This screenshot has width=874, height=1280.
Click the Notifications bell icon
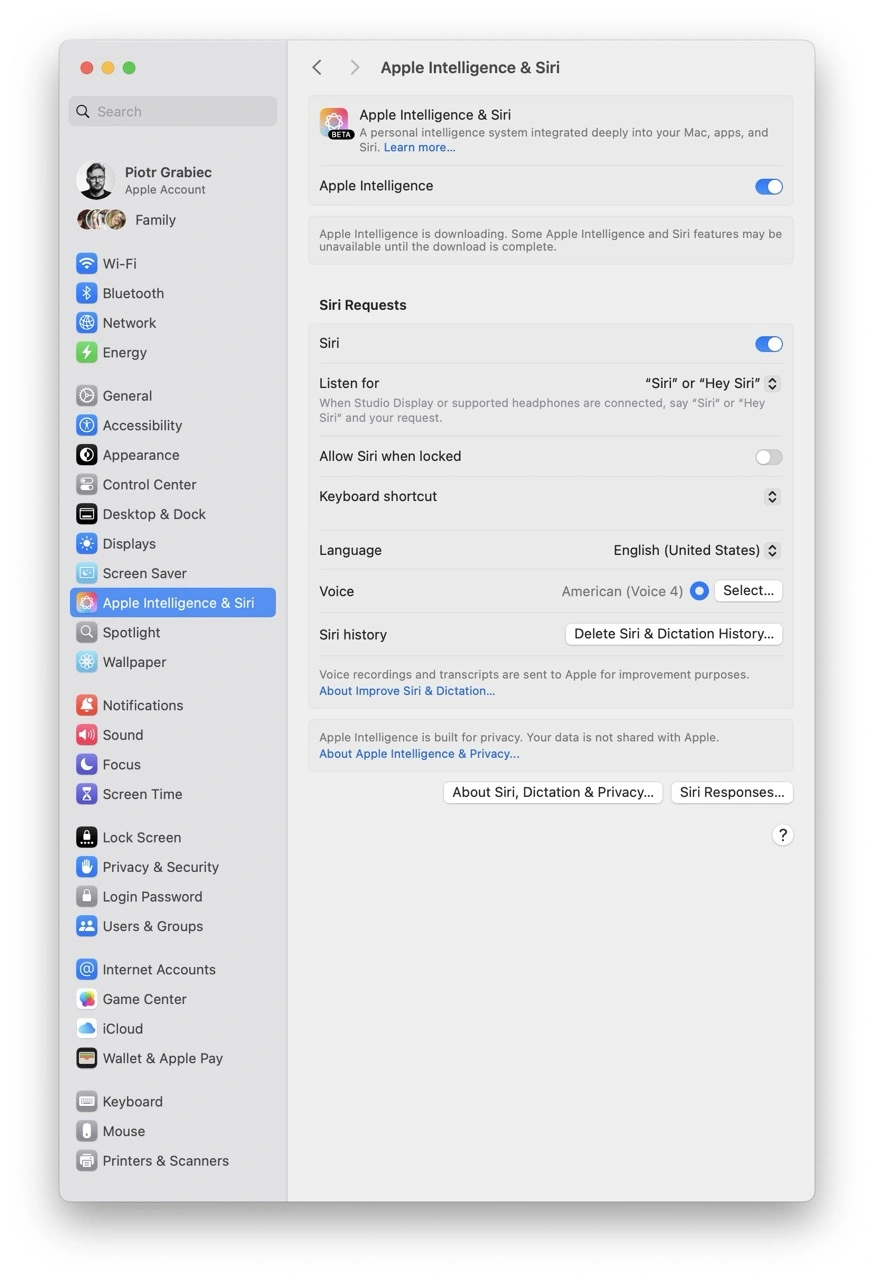(87, 705)
